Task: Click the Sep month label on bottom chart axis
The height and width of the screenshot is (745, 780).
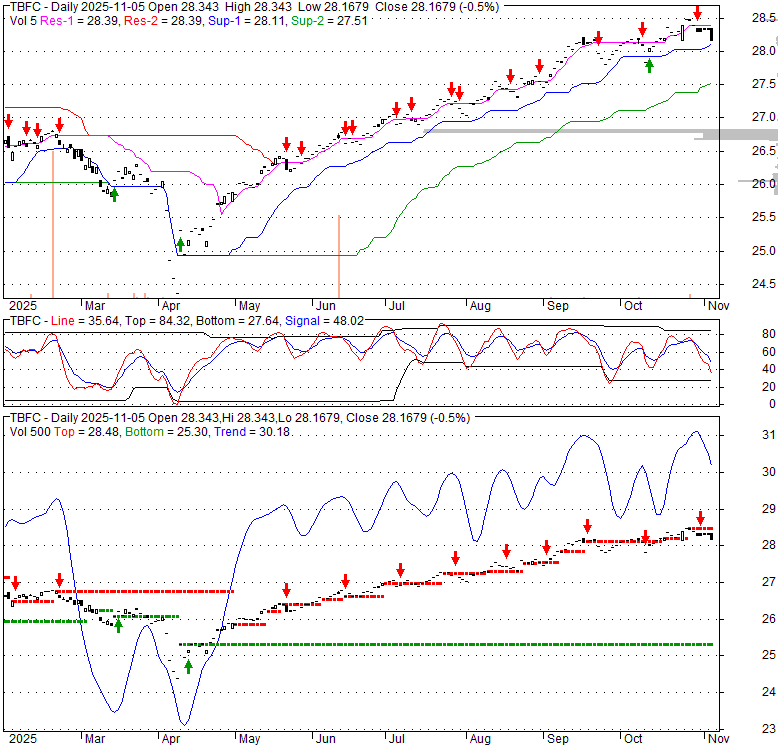Action: pyautogui.click(x=556, y=739)
